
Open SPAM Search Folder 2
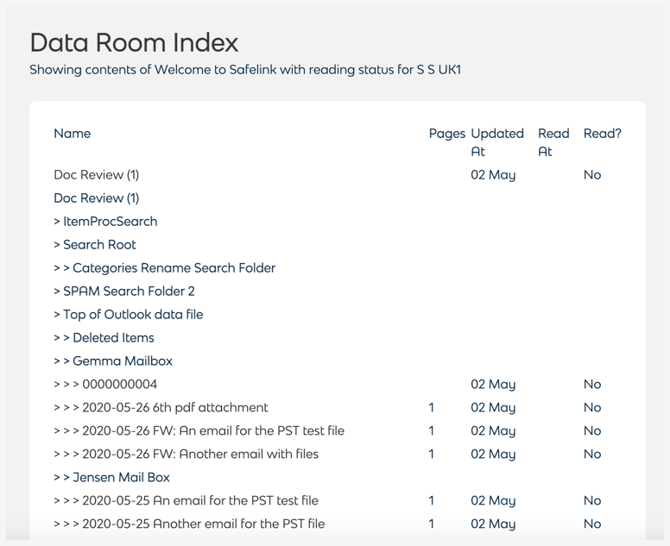129,291
